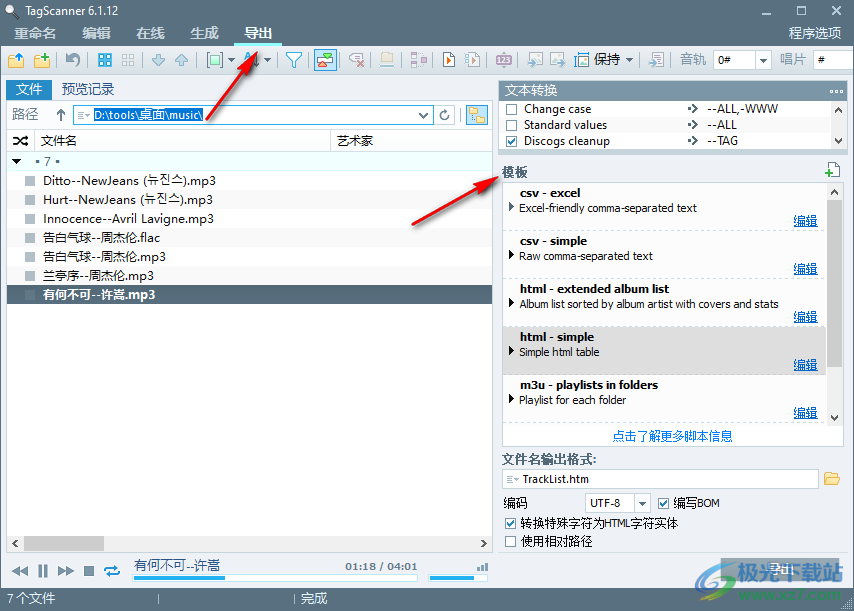
Task: Add a new template with the green plus icon
Action: point(832,169)
